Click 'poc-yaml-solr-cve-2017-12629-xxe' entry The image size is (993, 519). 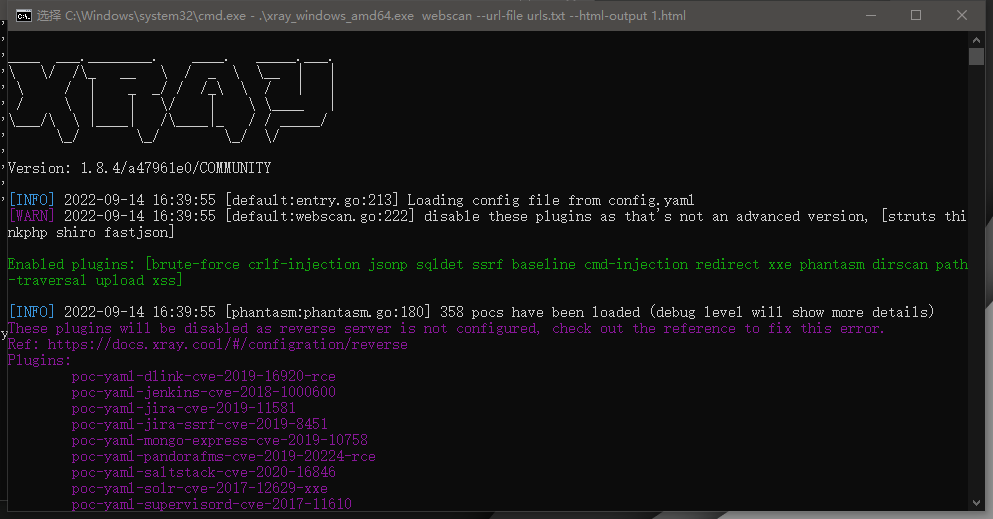click(199, 489)
